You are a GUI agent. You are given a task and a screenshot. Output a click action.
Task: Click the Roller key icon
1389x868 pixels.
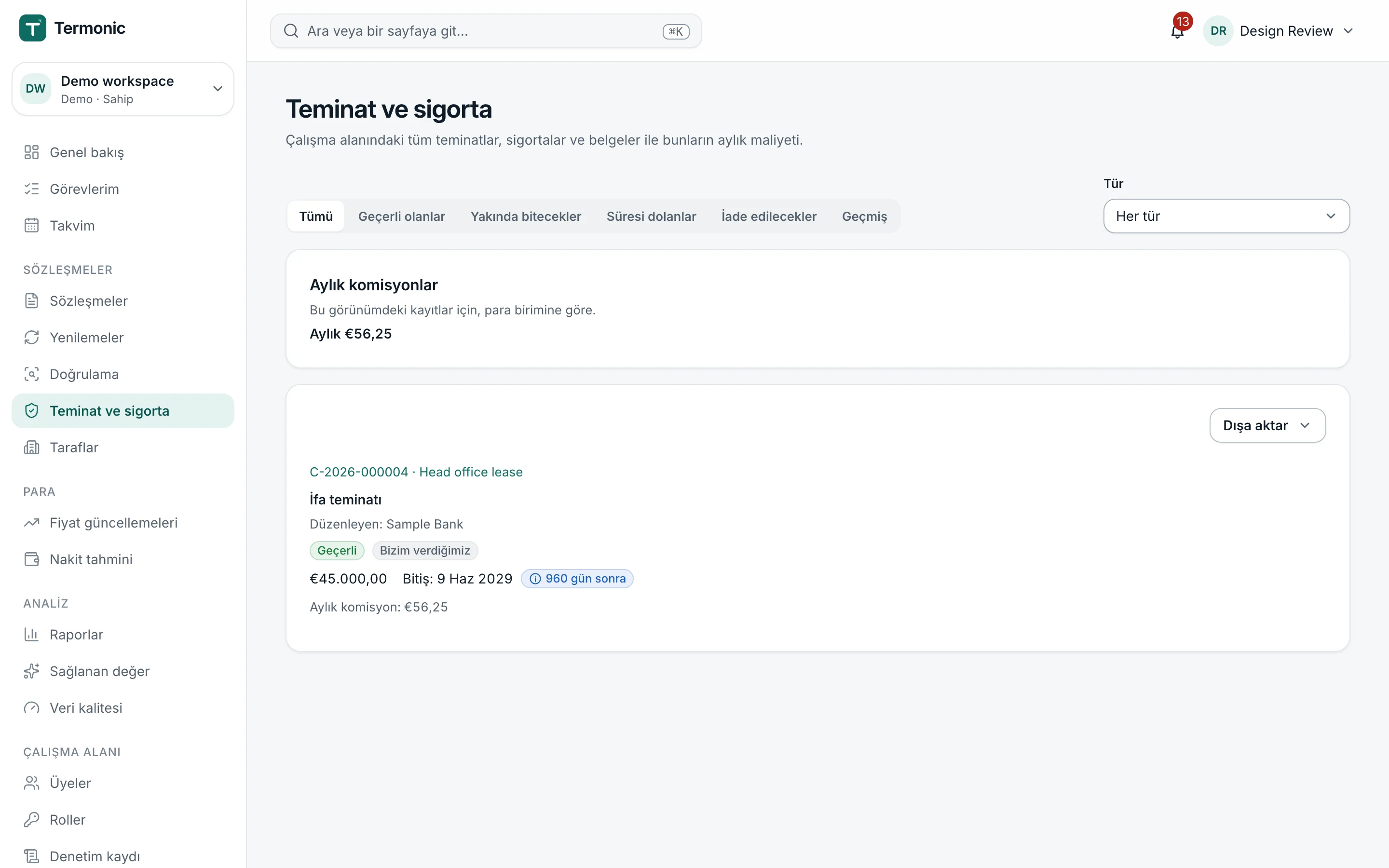pyautogui.click(x=31, y=820)
